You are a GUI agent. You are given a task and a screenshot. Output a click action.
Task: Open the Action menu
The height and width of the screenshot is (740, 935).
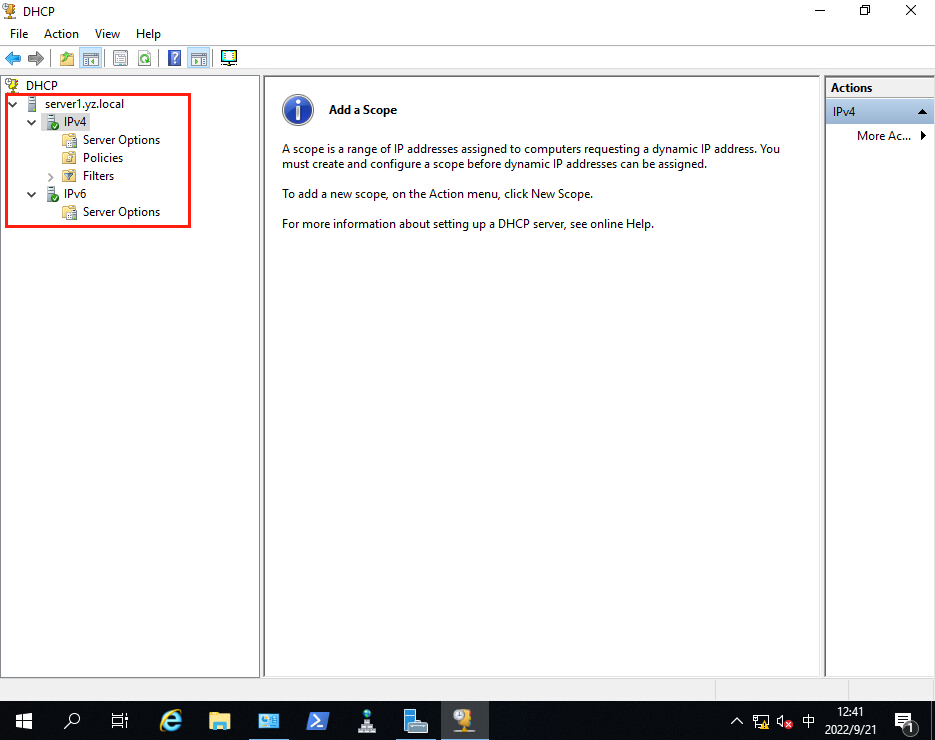coord(61,34)
